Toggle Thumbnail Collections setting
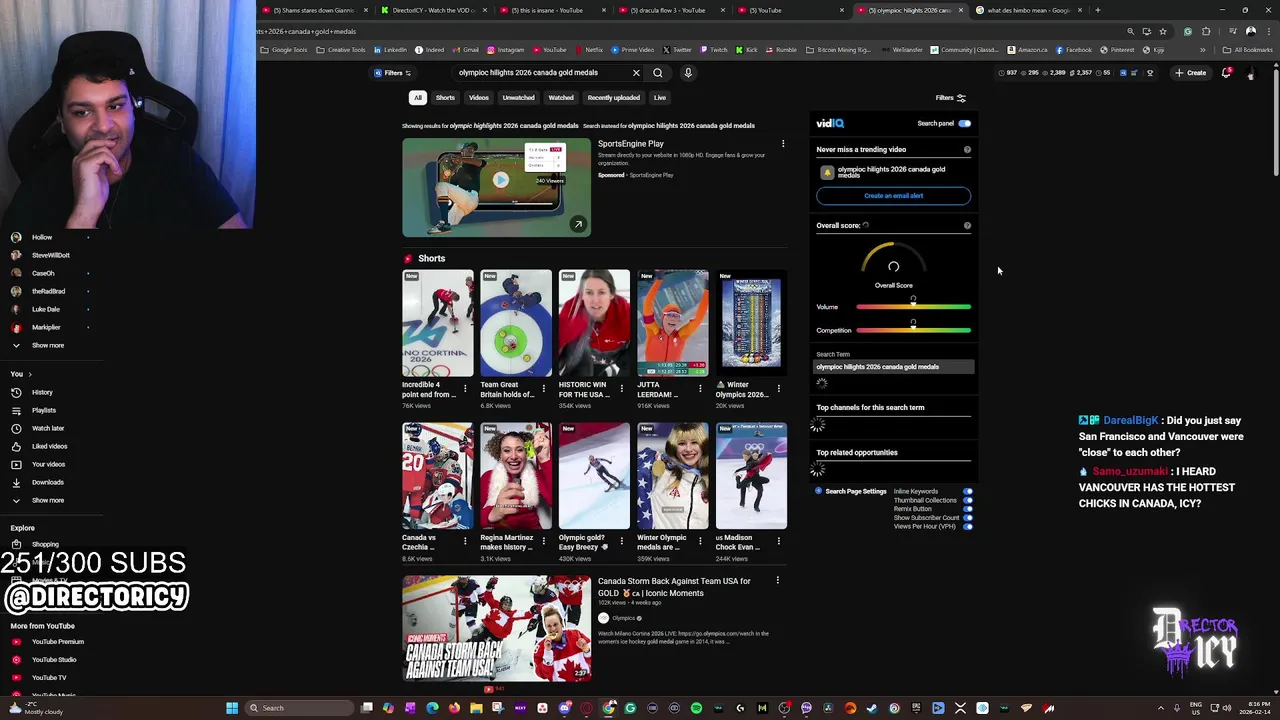Image resolution: width=1280 pixels, height=720 pixels. pos(967,500)
